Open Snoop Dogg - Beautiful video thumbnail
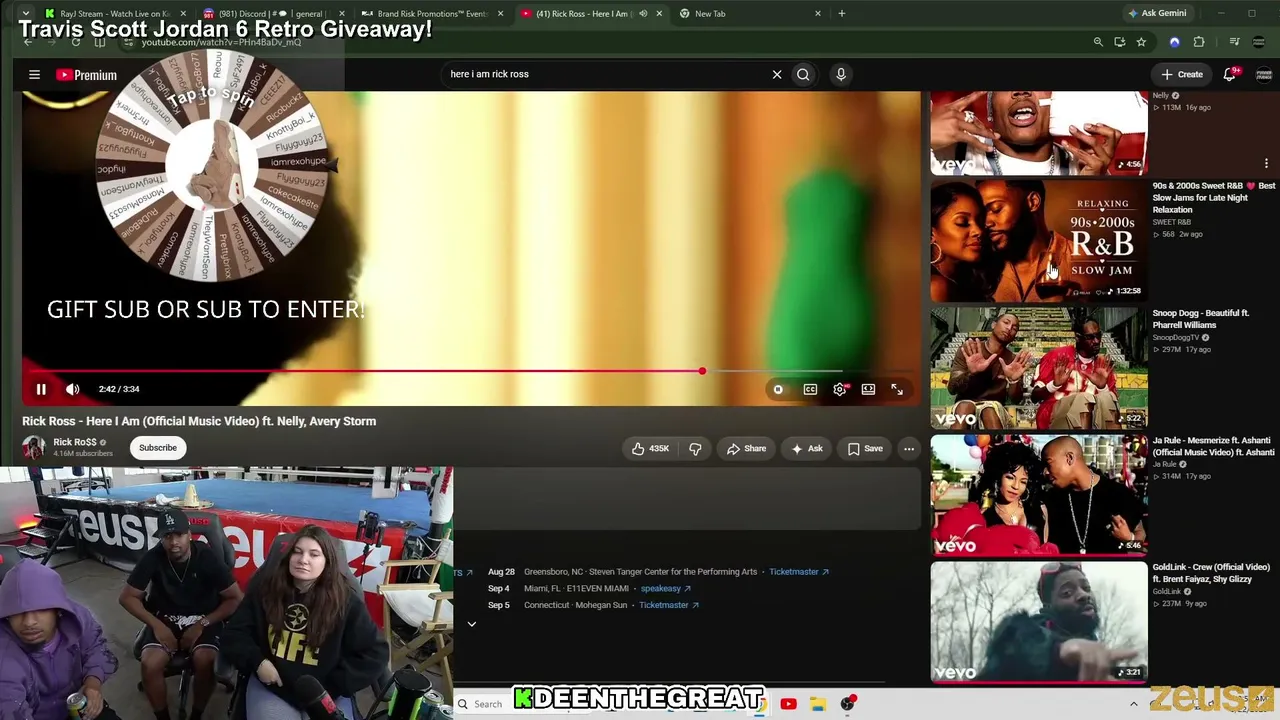Image resolution: width=1280 pixels, height=720 pixels. (1039, 368)
